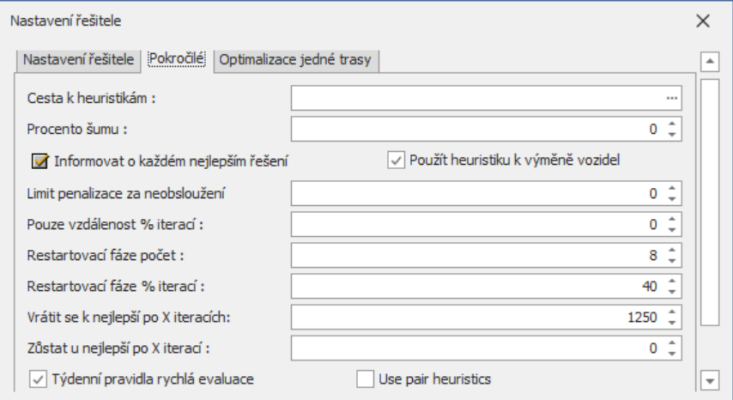Decrease Restartovací fáze počet value
733x400 pixels.
coord(672,261)
